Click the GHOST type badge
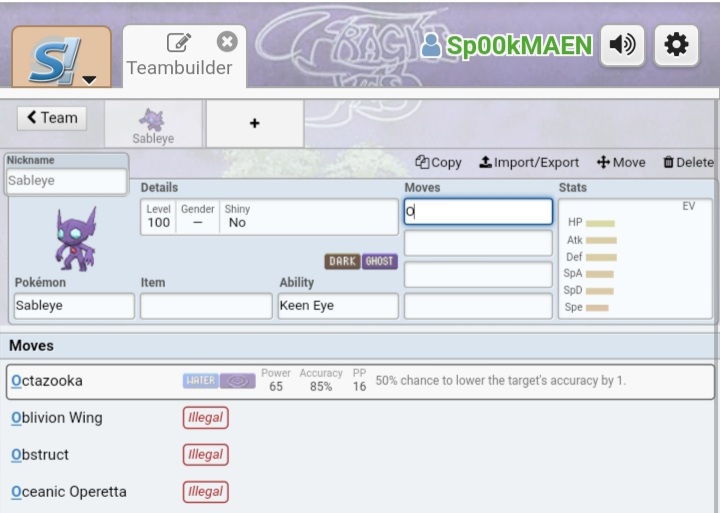Image resolution: width=720 pixels, height=513 pixels. 379,261
